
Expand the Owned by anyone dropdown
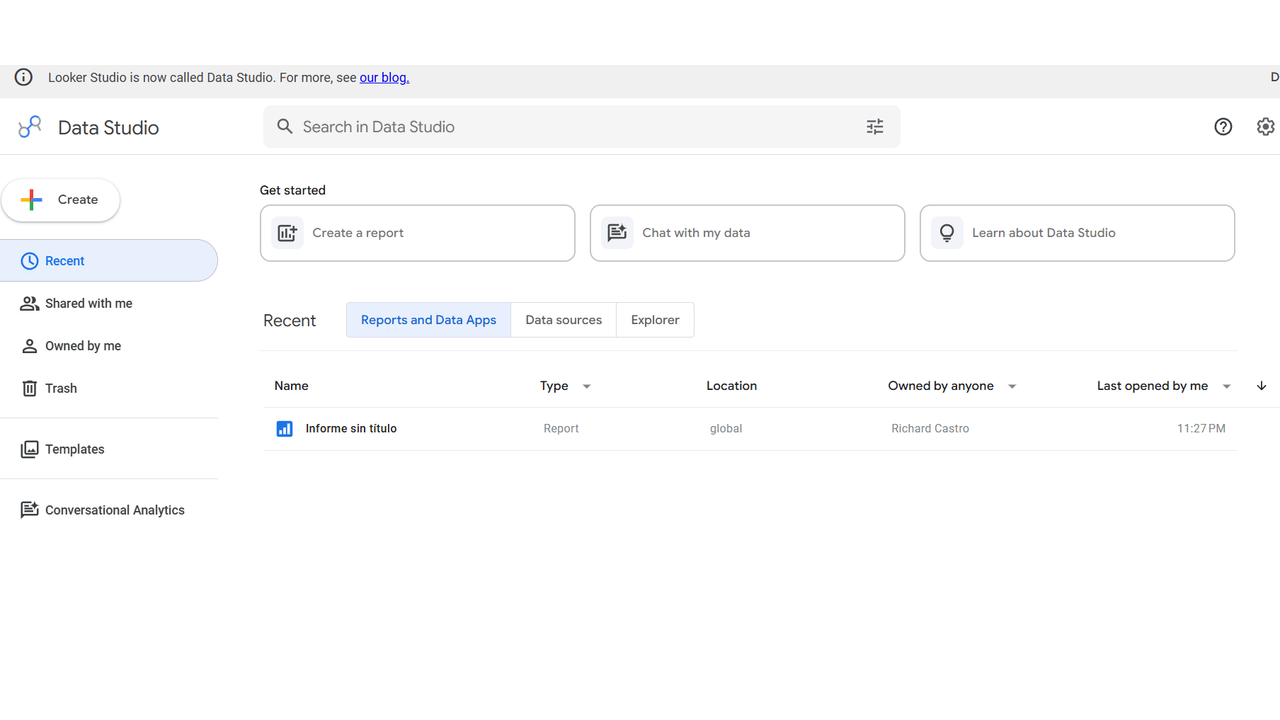[1012, 387]
